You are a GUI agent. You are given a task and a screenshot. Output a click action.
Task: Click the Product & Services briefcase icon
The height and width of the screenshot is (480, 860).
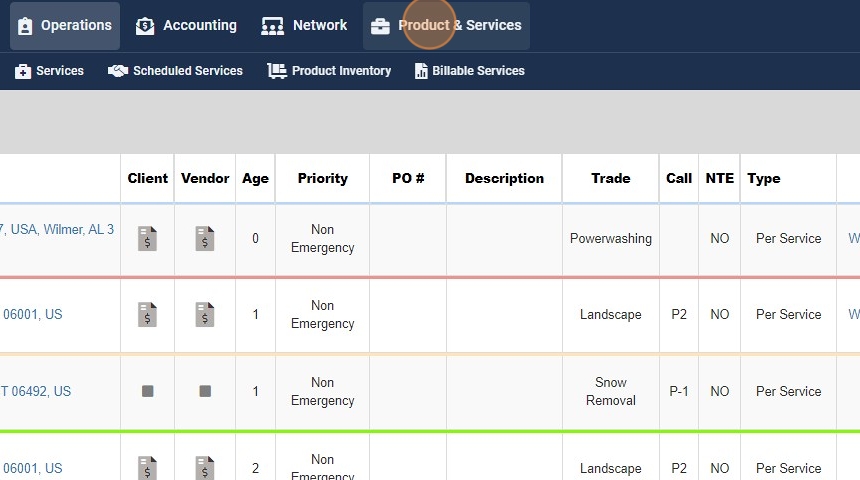coord(380,26)
